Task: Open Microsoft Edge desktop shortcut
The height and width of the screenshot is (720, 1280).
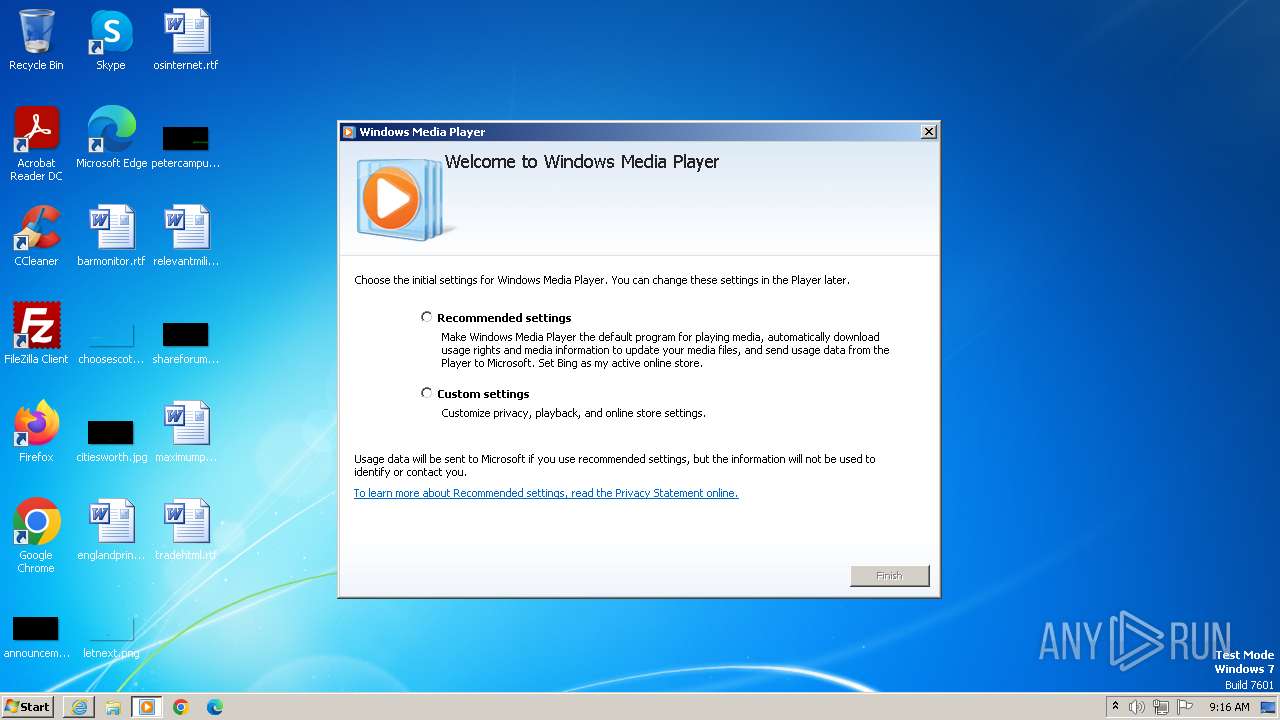Action: [x=111, y=139]
